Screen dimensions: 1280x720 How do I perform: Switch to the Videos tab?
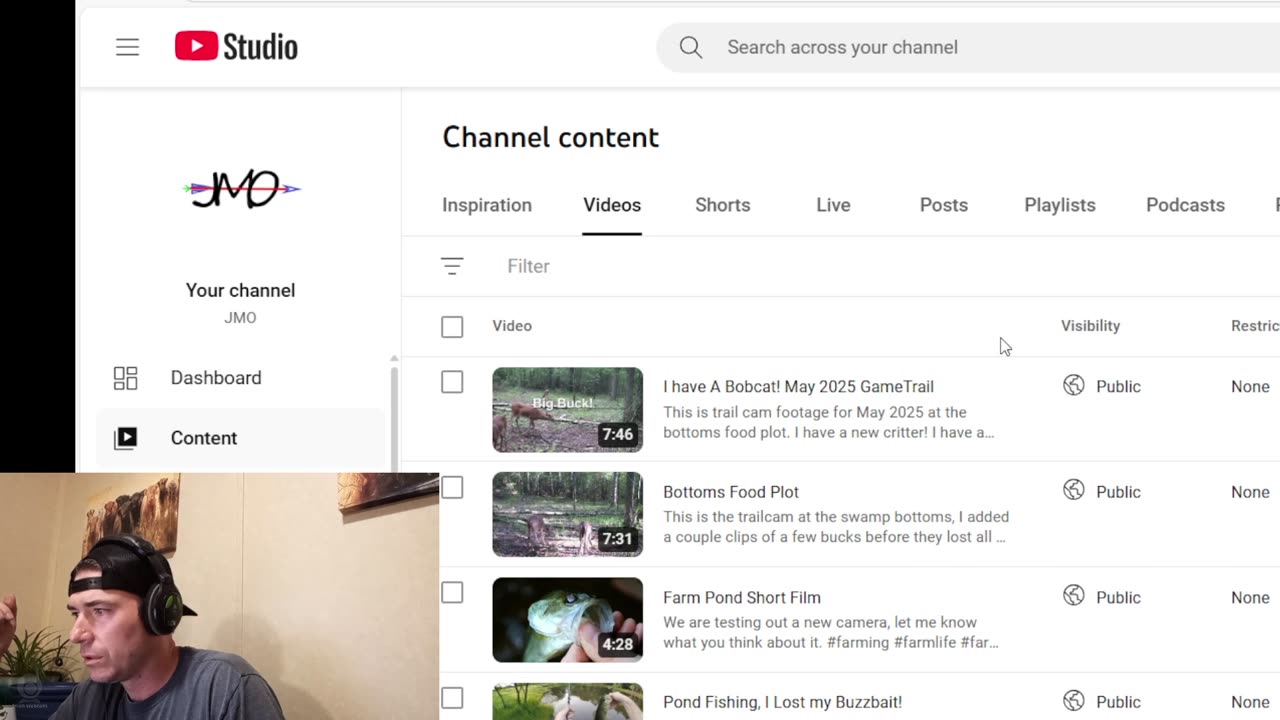point(612,205)
